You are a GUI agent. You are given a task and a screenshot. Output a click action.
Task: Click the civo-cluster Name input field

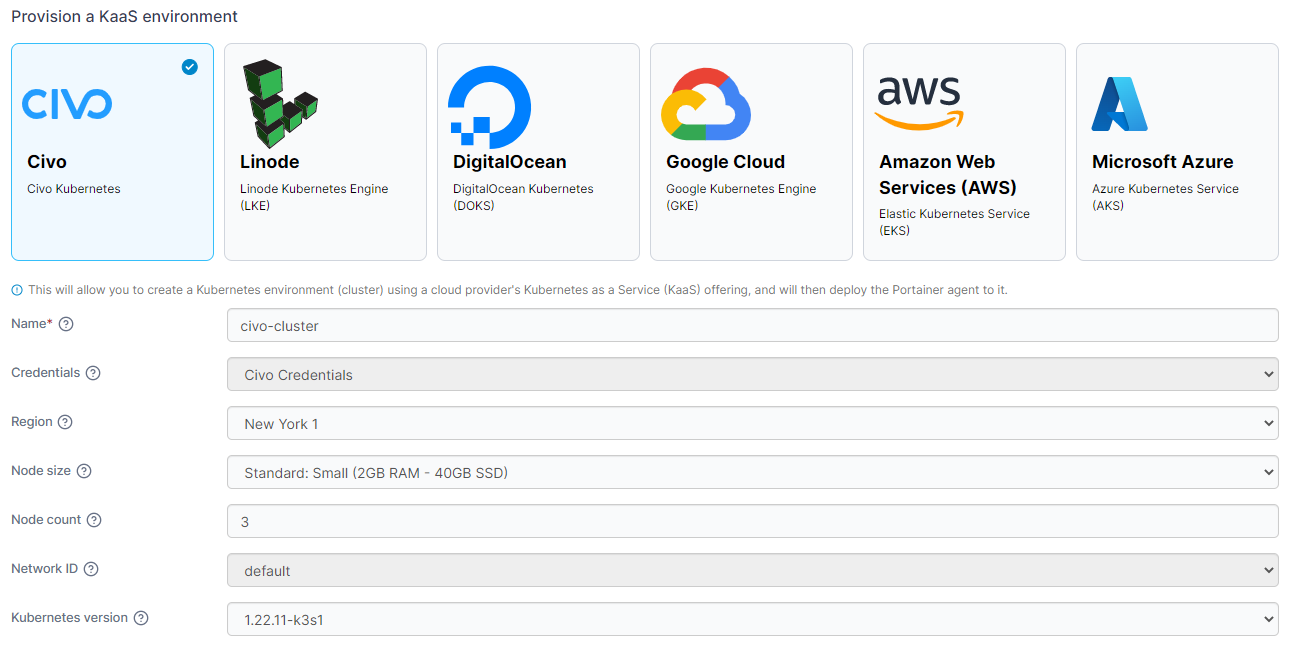pyautogui.click(x=750, y=325)
